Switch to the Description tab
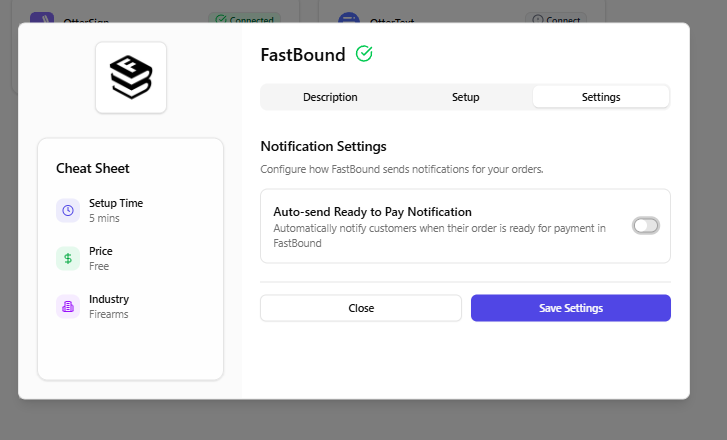This screenshot has width=727, height=440. [330, 97]
